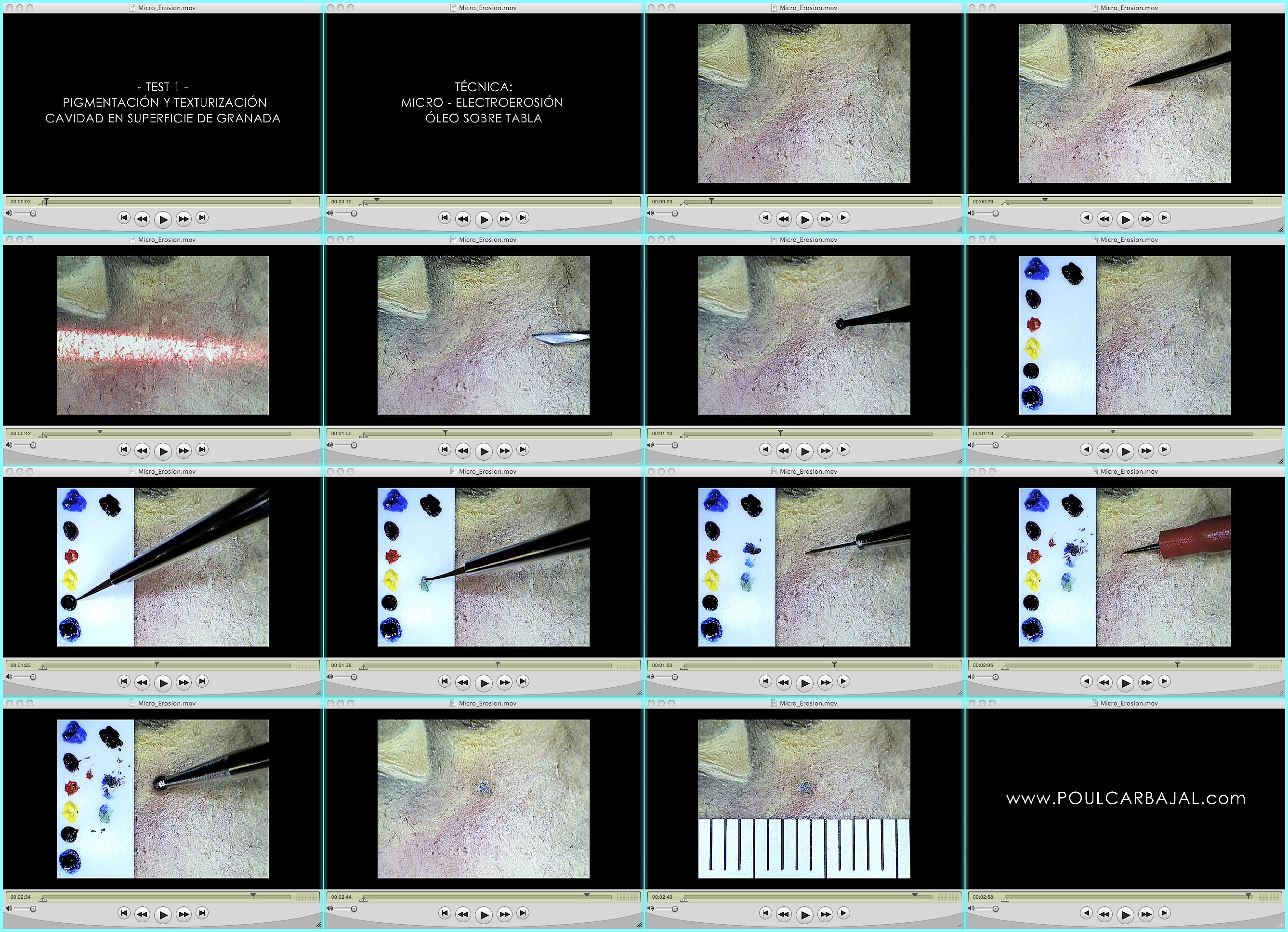Click fast-forward in the 00:01:23 player
The width and height of the screenshot is (1288, 932).
[x=184, y=682]
